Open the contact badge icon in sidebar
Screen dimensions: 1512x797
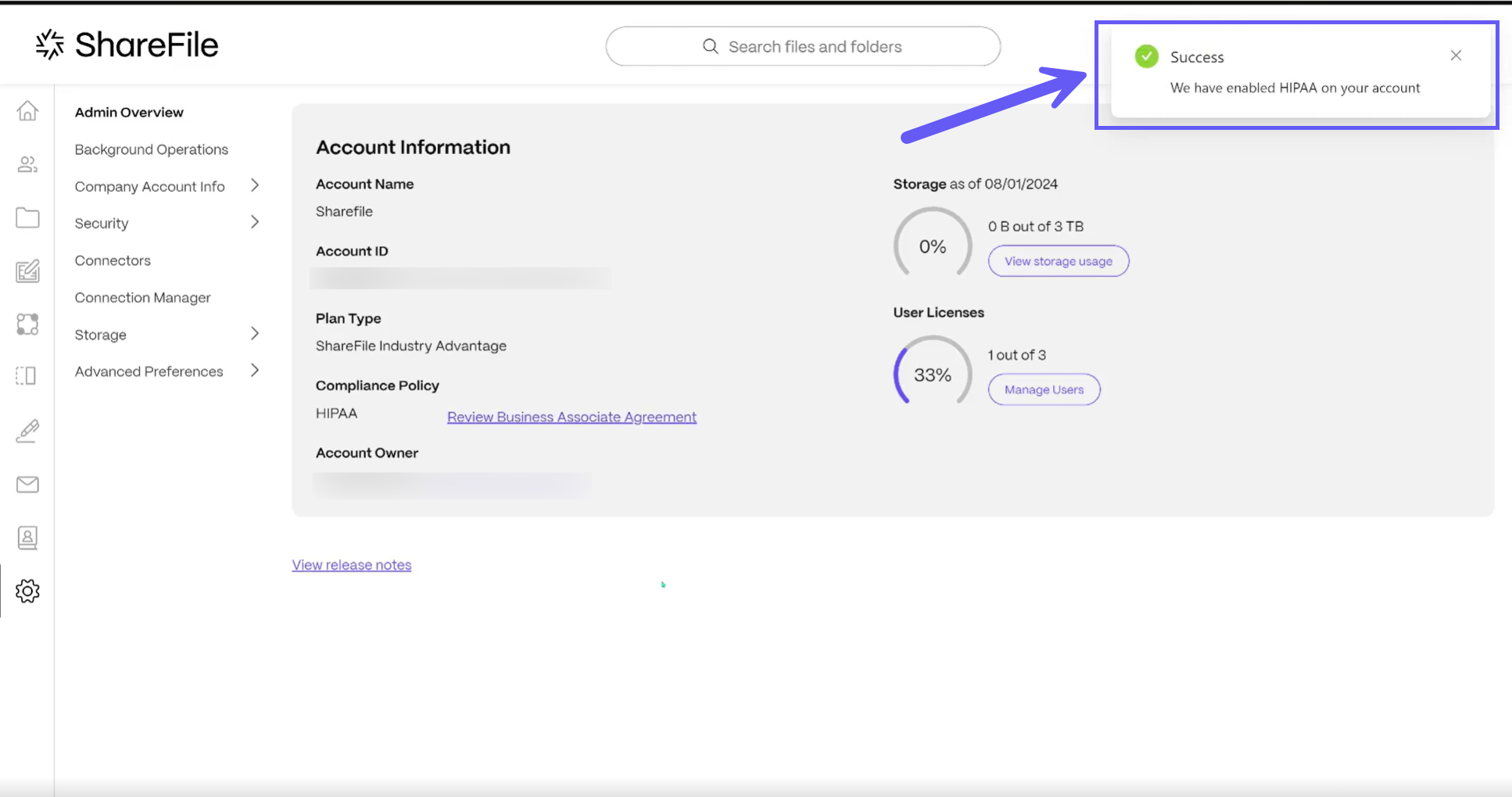pyautogui.click(x=27, y=537)
